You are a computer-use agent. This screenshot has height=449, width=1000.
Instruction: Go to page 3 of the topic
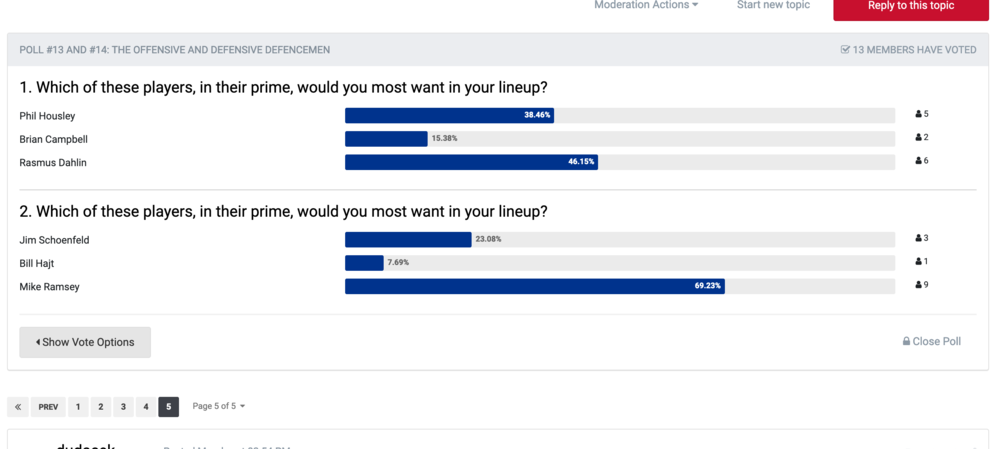tap(123, 407)
